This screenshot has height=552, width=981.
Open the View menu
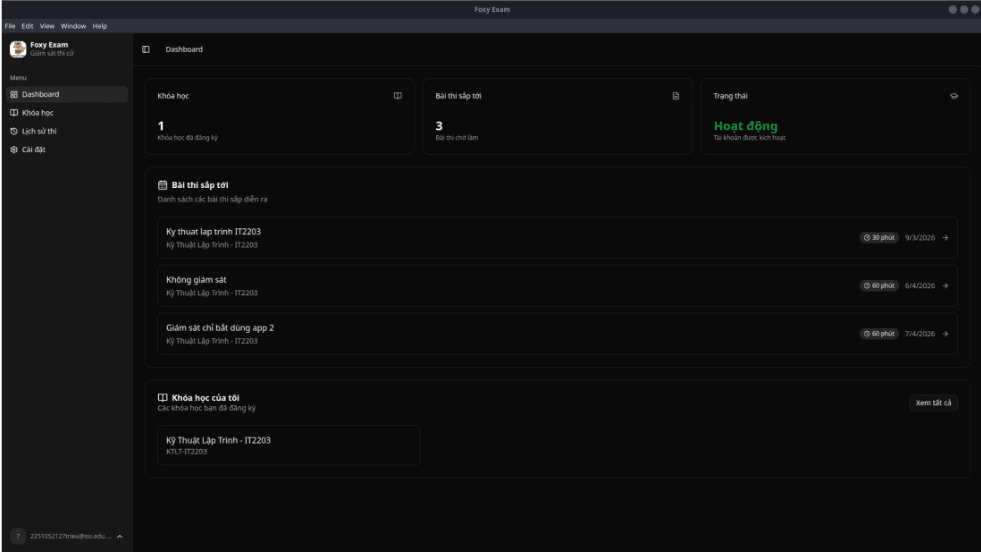click(x=47, y=26)
